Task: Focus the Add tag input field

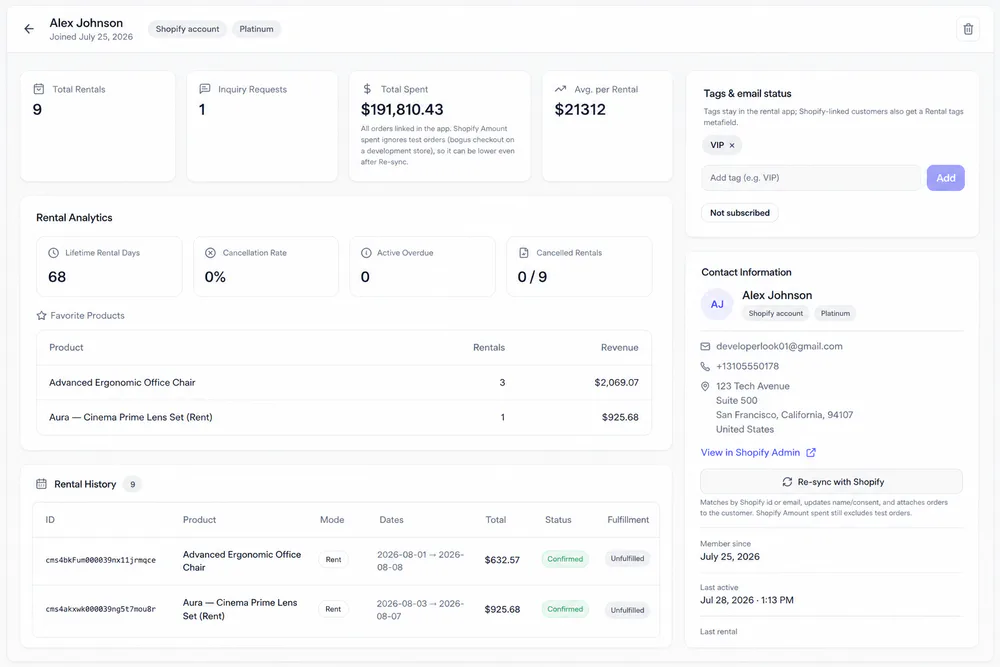Action: click(811, 178)
